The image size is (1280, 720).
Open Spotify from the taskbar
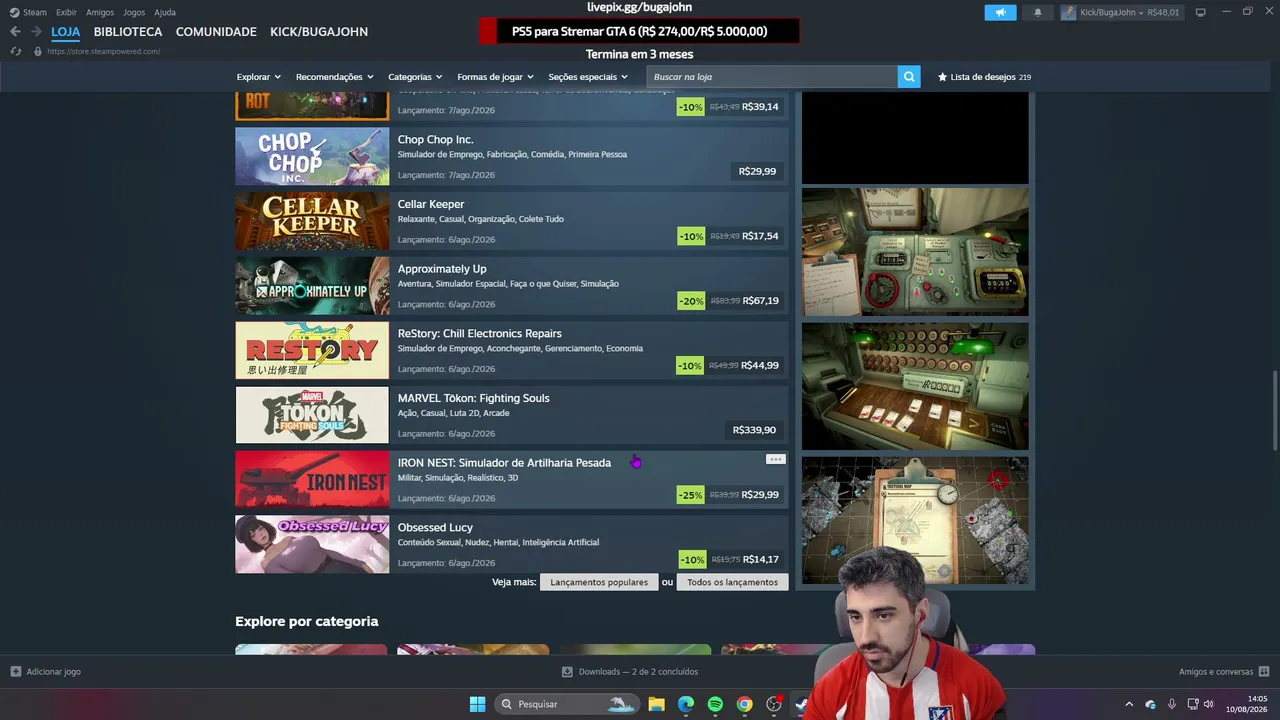715,704
